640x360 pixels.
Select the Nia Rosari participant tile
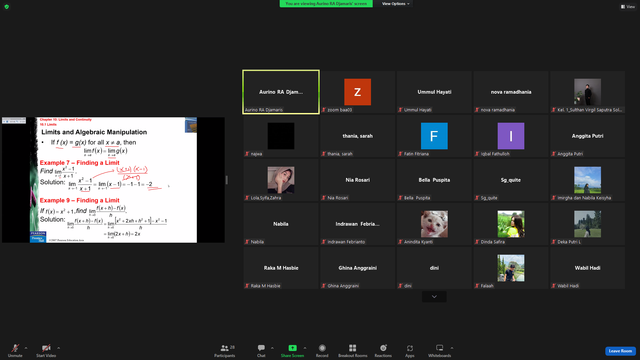click(358, 180)
